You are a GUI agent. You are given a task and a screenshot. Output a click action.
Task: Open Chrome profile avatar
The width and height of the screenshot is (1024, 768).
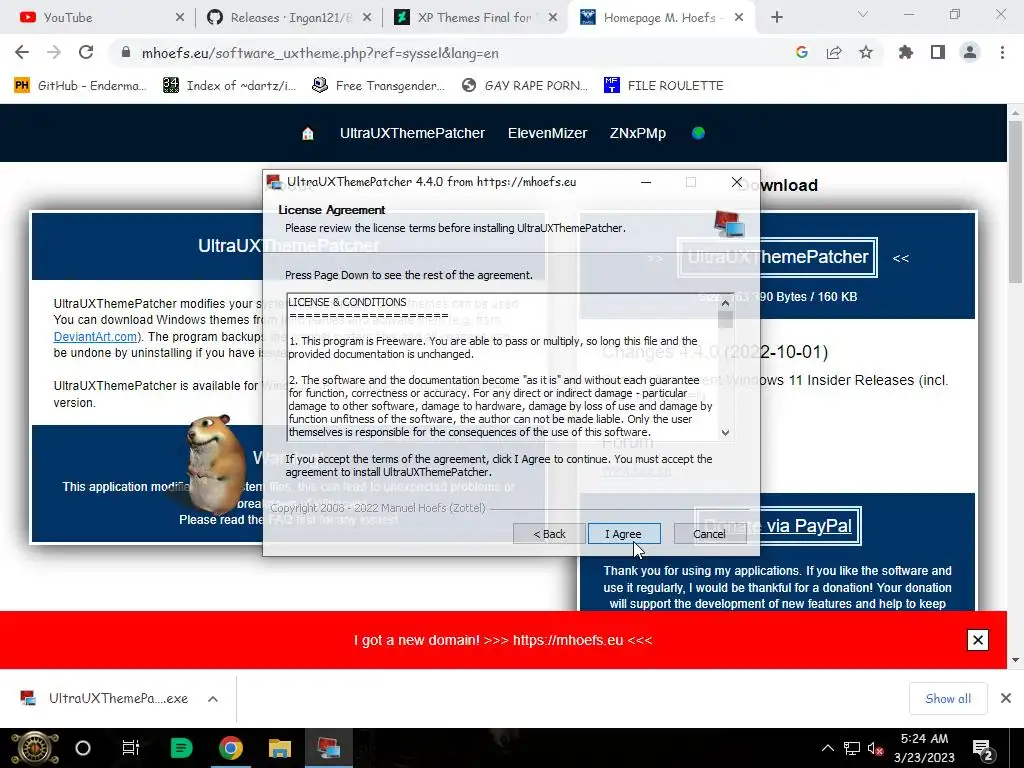[970, 52]
